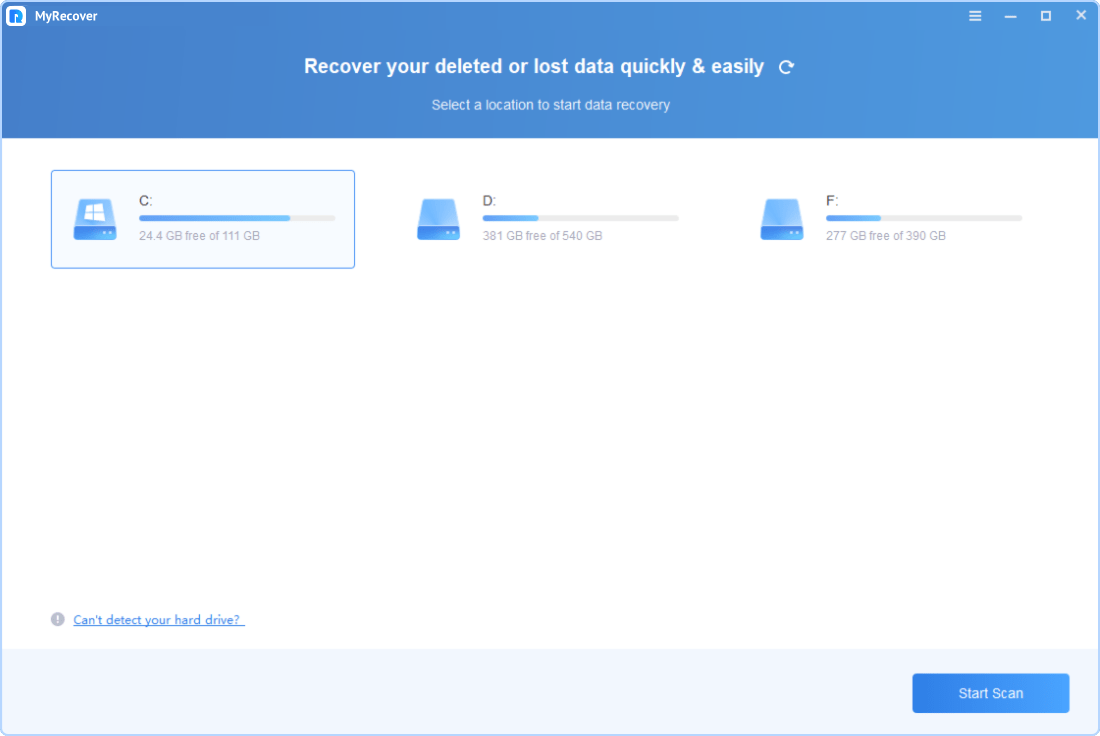
Task: Click the MyRecover title bar label
Action: 67,15
